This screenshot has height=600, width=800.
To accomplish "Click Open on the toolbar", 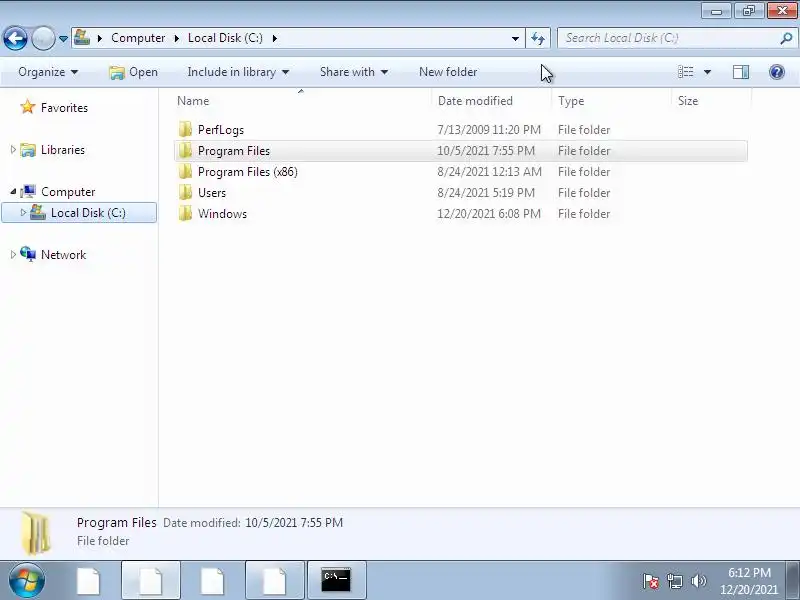I will point(133,72).
